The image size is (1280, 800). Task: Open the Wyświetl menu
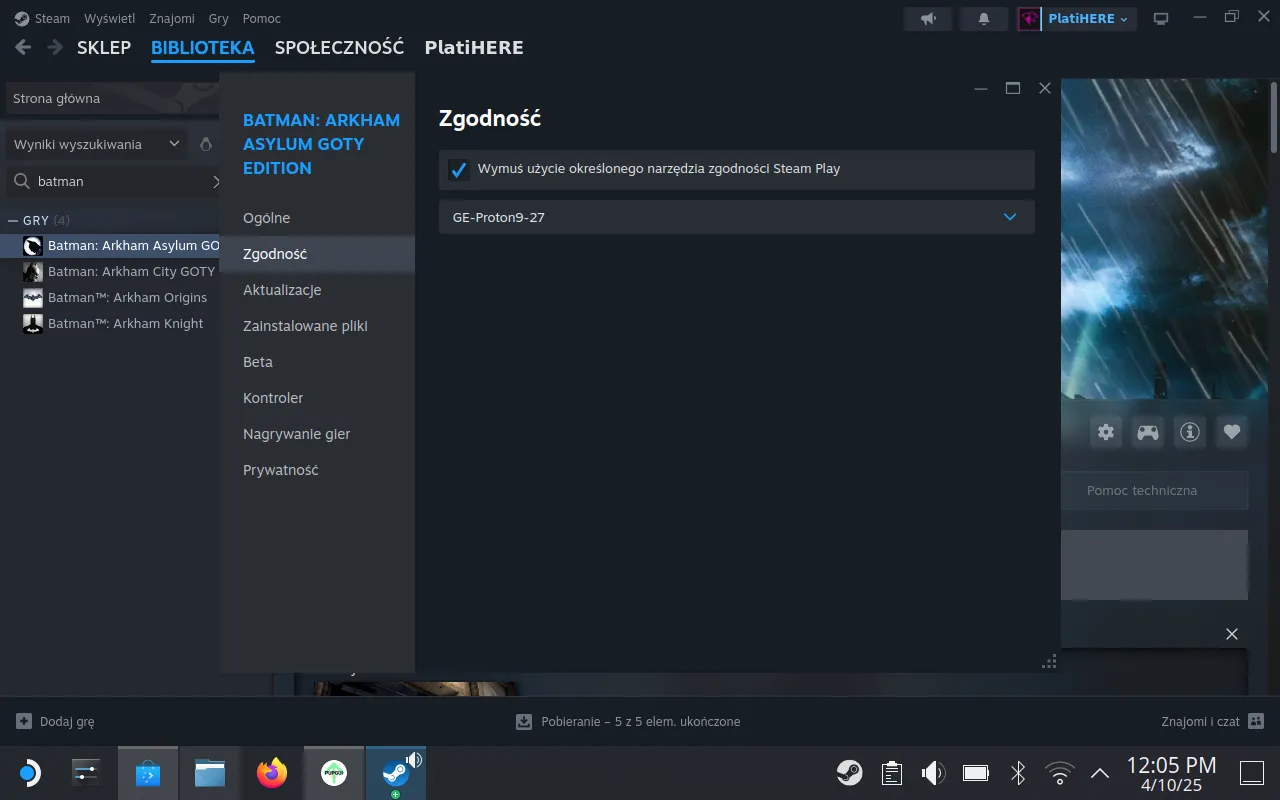pos(109,18)
